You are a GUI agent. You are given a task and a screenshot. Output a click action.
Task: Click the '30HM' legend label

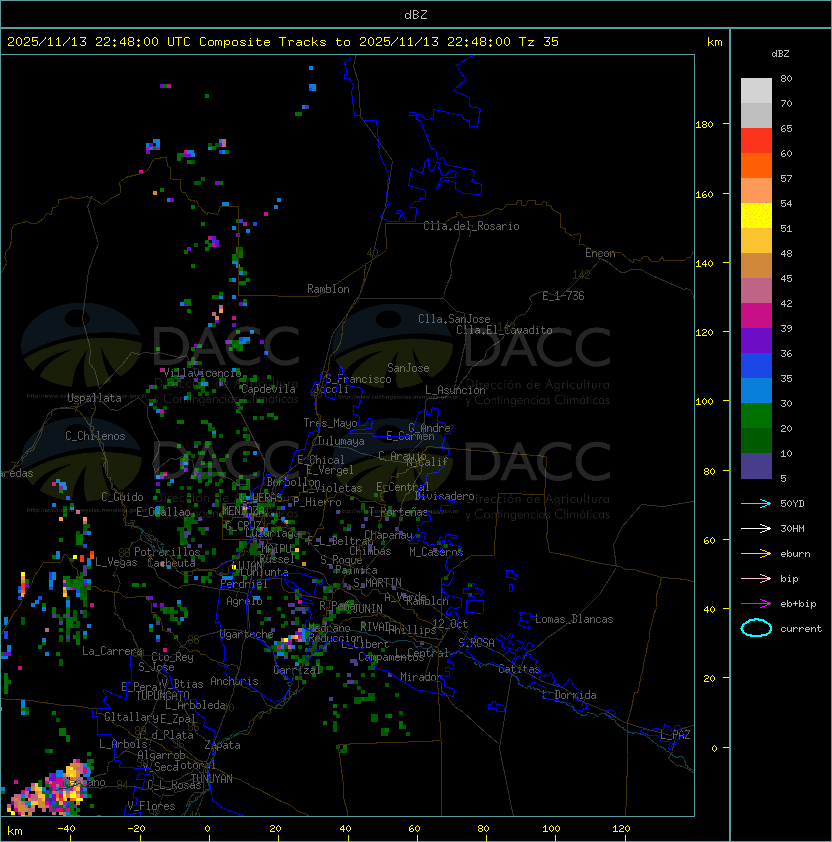[792, 528]
